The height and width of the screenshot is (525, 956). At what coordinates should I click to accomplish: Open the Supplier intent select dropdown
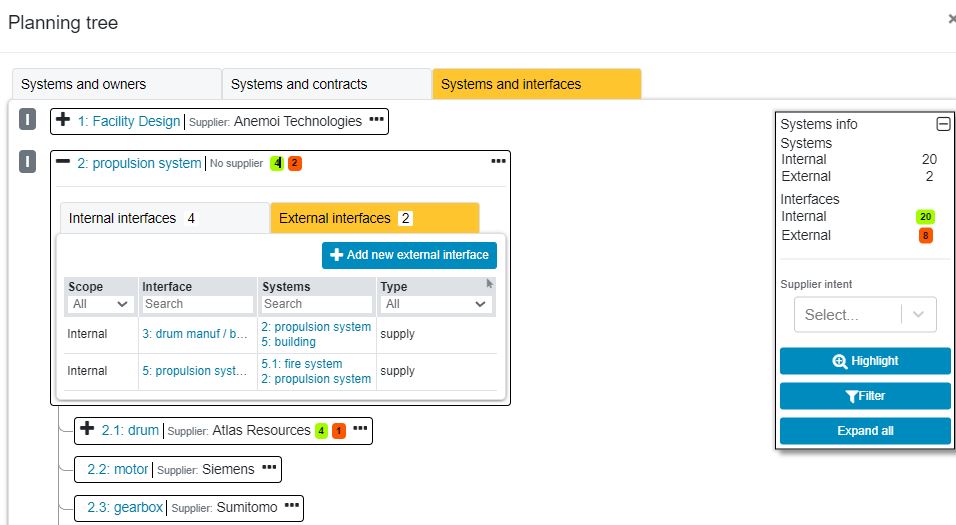click(865, 315)
